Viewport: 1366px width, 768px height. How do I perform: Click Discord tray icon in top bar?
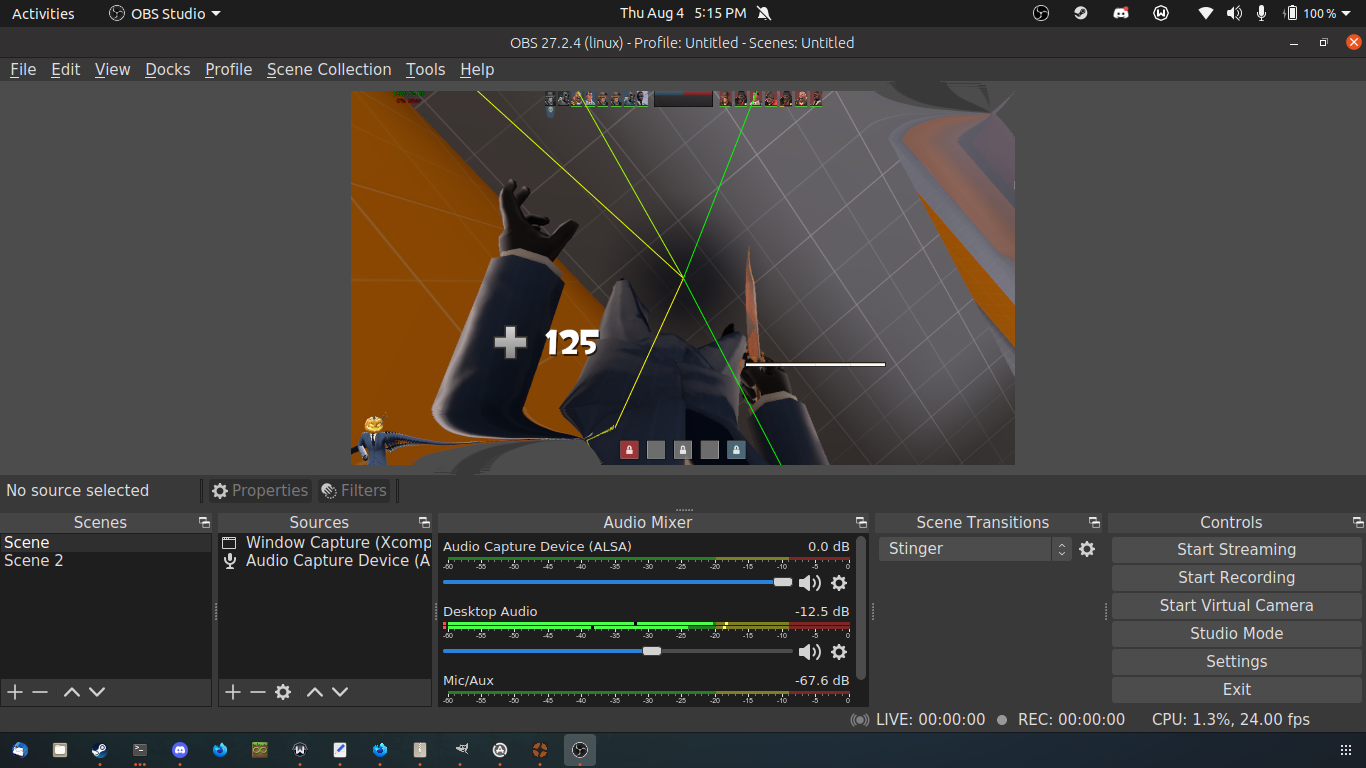pos(1121,13)
